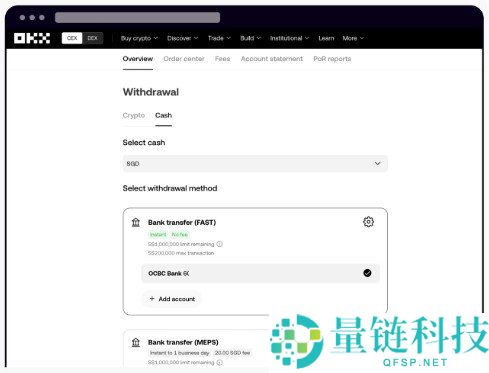The width and height of the screenshot is (489, 373).
Task: Open the Fees tab
Action: point(223,59)
